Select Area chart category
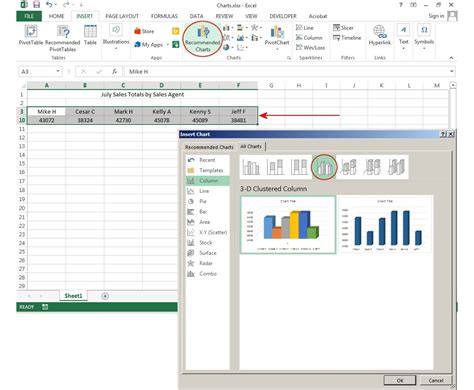 [207, 222]
